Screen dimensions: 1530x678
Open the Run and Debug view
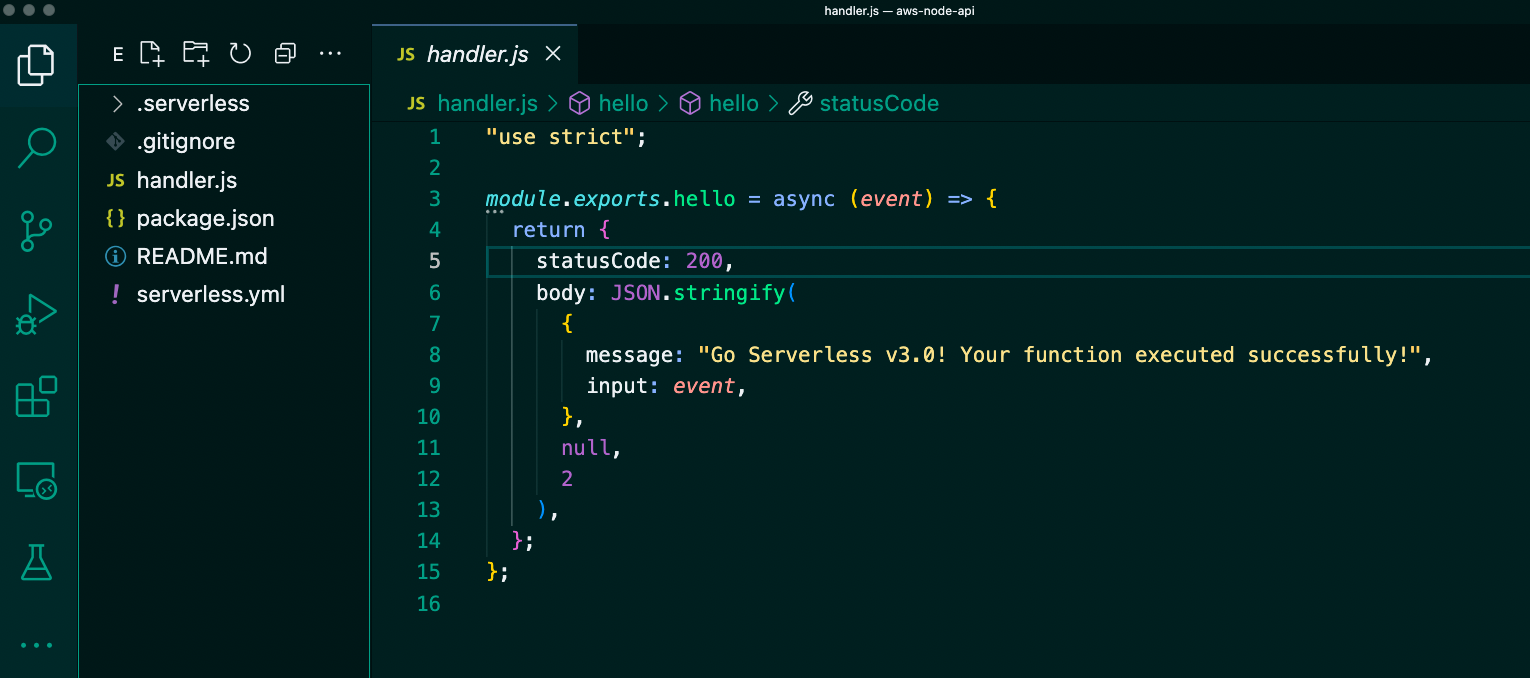click(x=37, y=314)
